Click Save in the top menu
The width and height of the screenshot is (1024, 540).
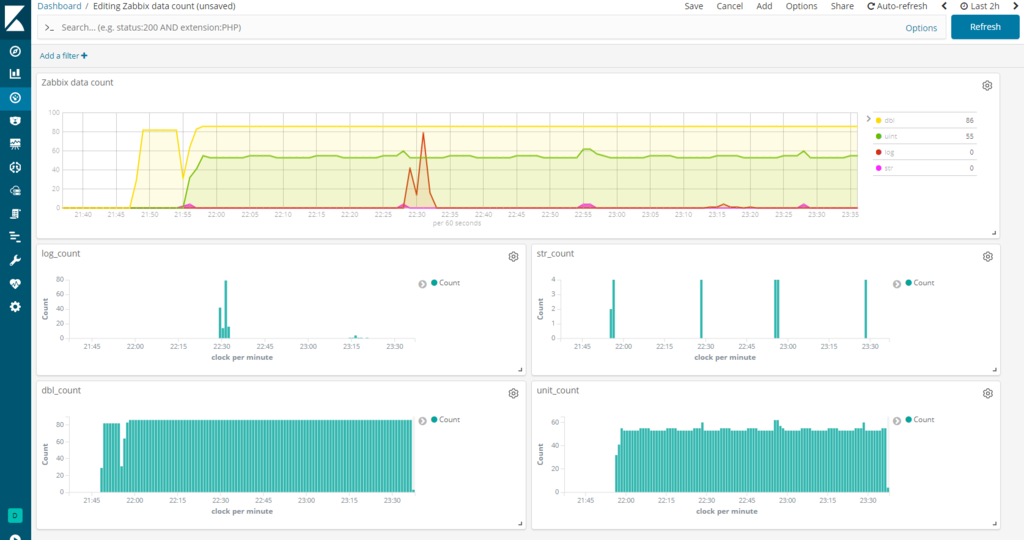(694, 6)
